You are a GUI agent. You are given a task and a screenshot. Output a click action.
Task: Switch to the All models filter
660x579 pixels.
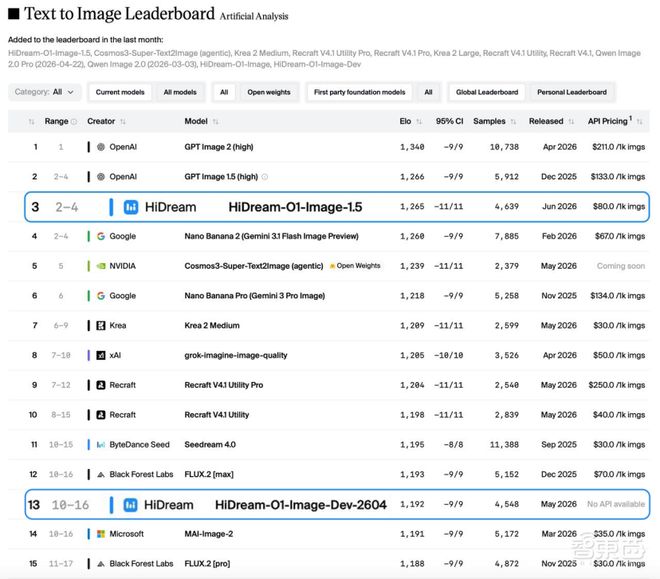pyautogui.click(x=180, y=92)
